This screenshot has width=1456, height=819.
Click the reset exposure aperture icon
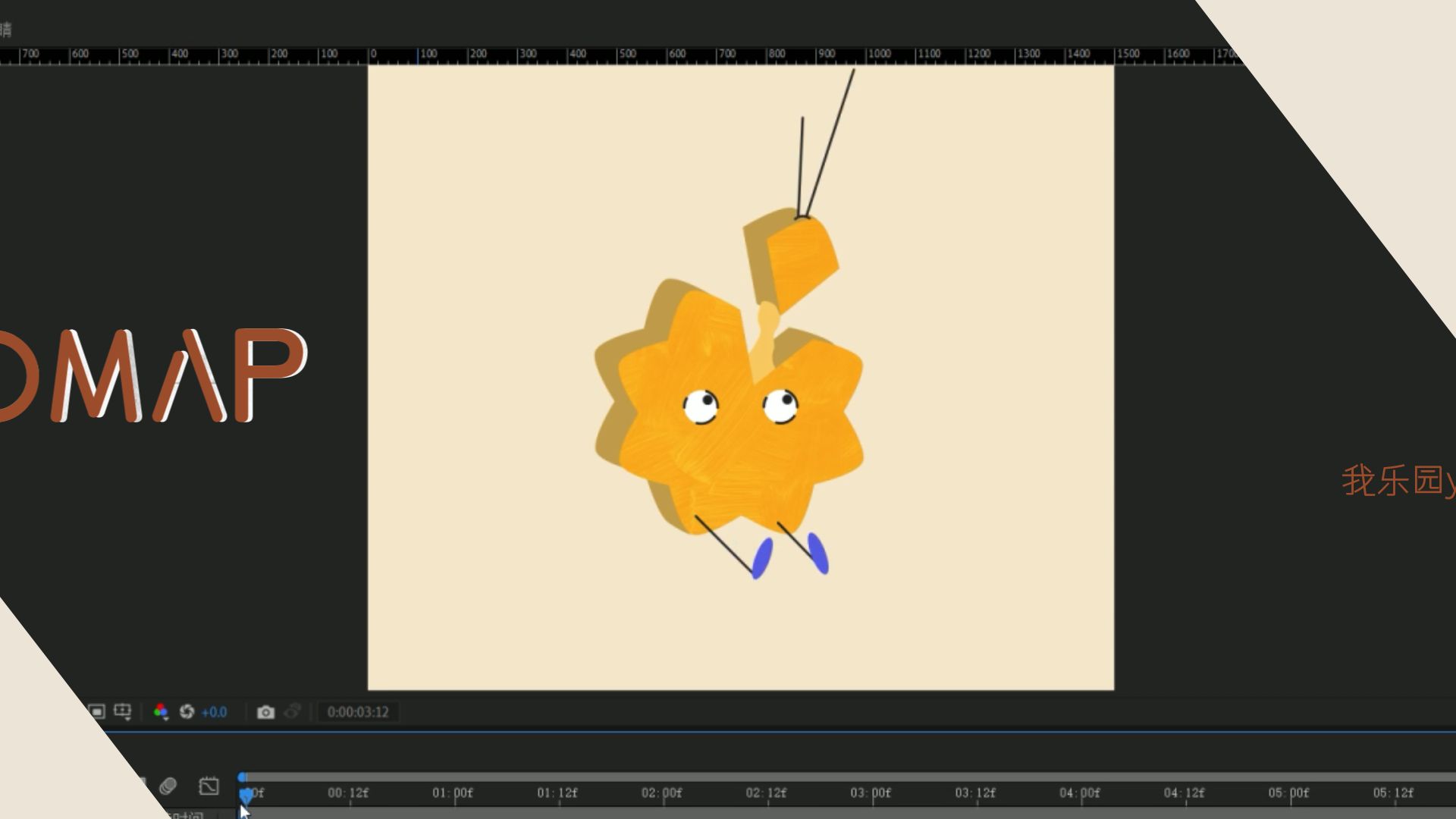coord(187,711)
